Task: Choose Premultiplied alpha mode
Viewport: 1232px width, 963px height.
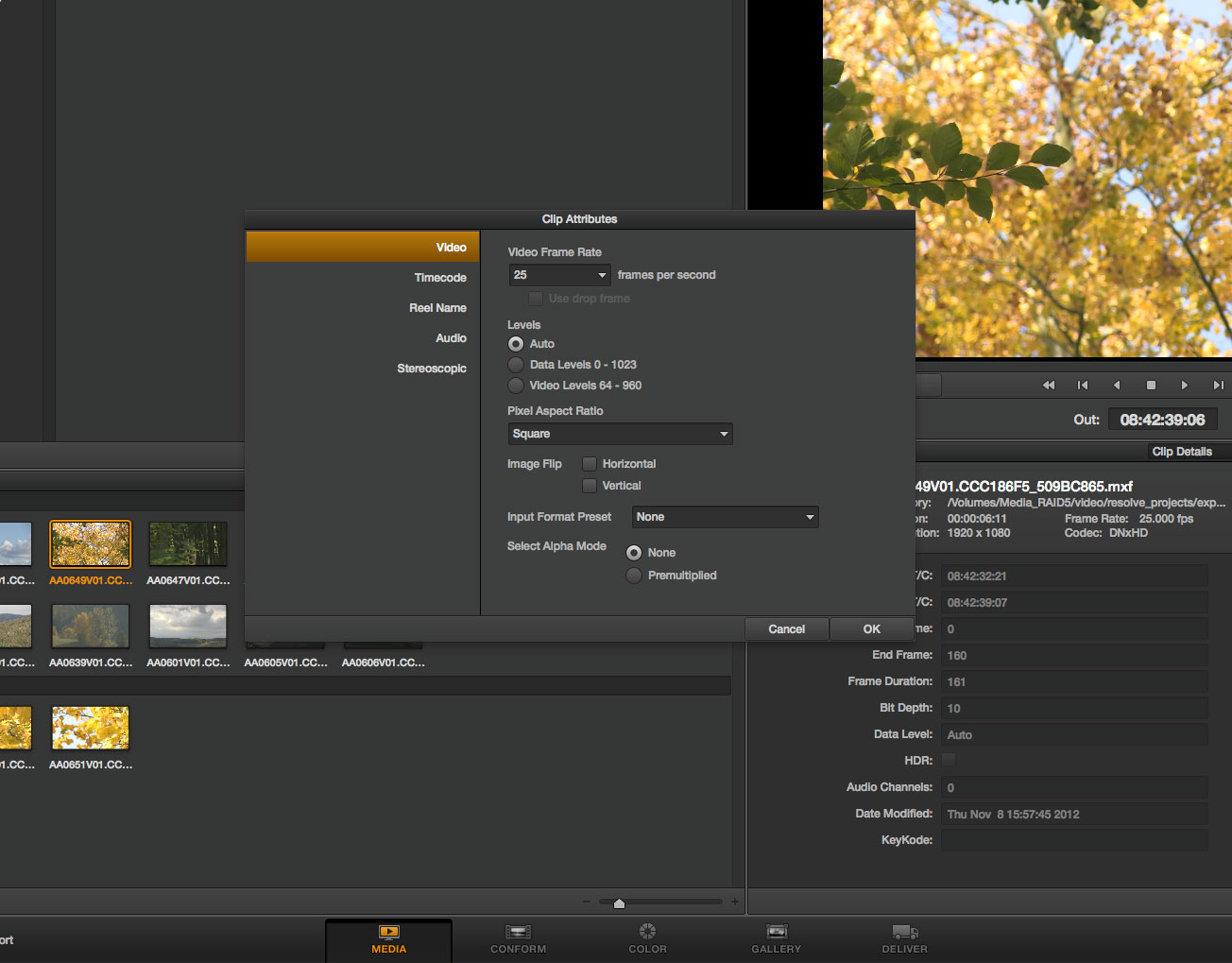Action: point(634,576)
